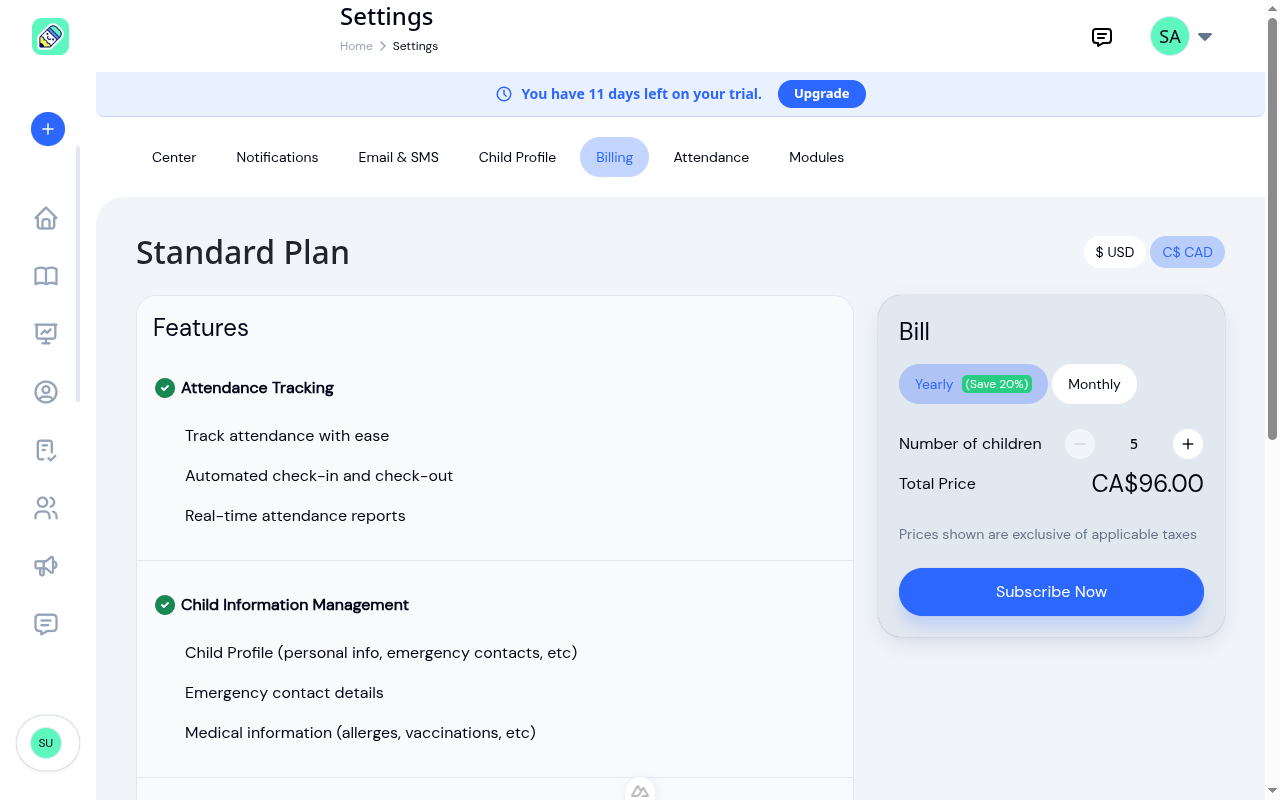Viewport: 1280px width, 800px height.
Task: Open the Home icon in sidebar
Action: (x=46, y=218)
